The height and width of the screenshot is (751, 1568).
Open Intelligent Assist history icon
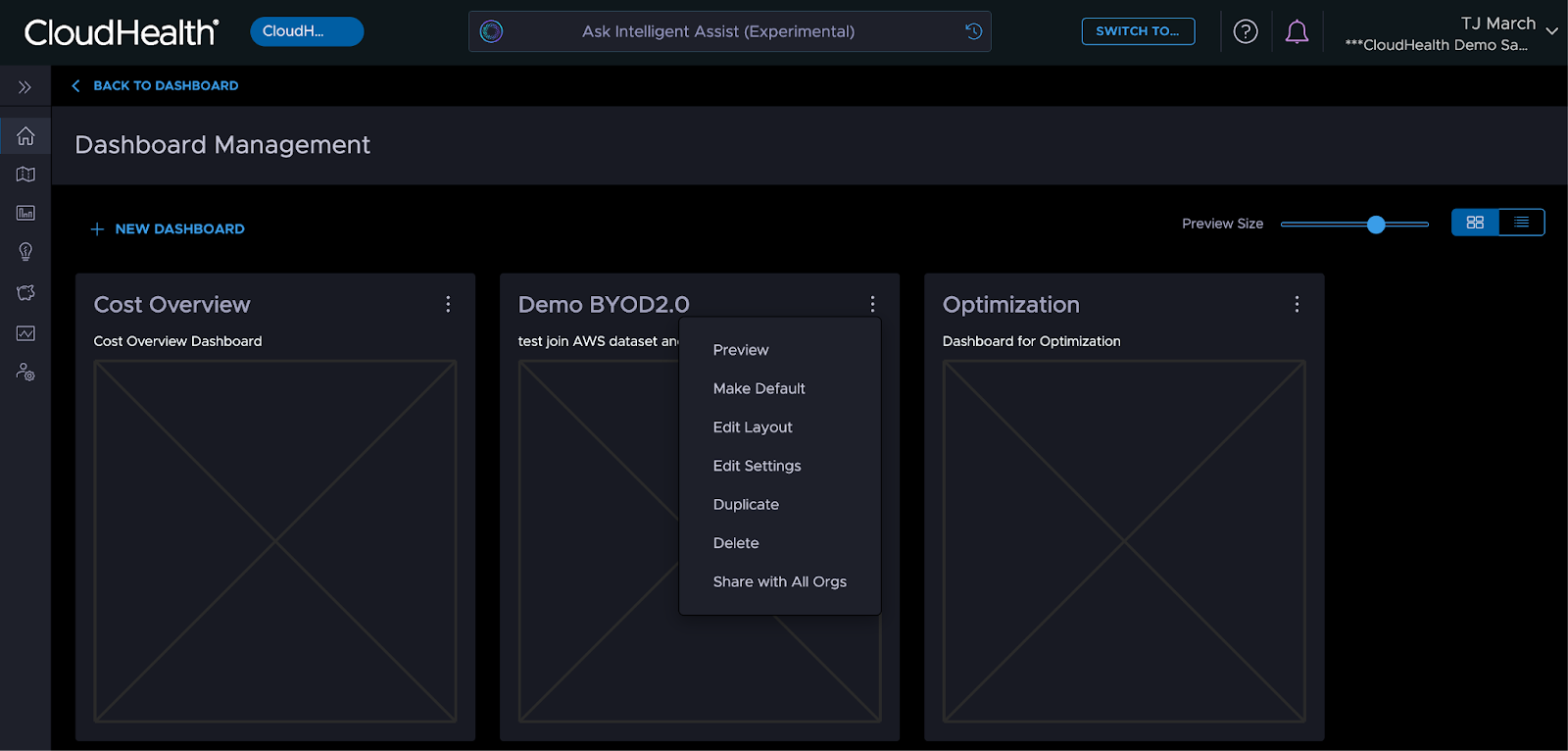tap(973, 31)
